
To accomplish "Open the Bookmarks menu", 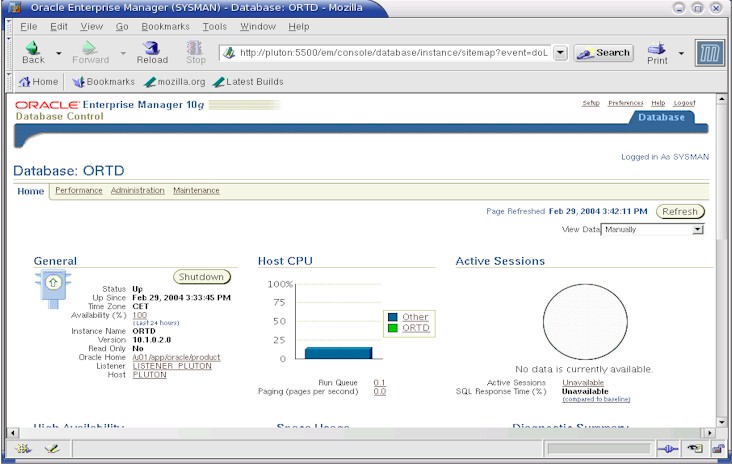I will pos(165,27).
